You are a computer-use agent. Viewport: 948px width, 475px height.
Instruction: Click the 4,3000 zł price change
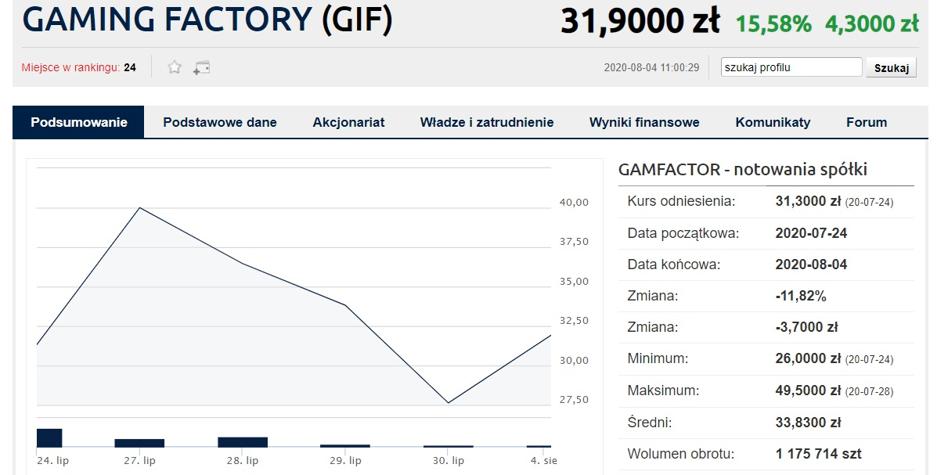(x=872, y=24)
